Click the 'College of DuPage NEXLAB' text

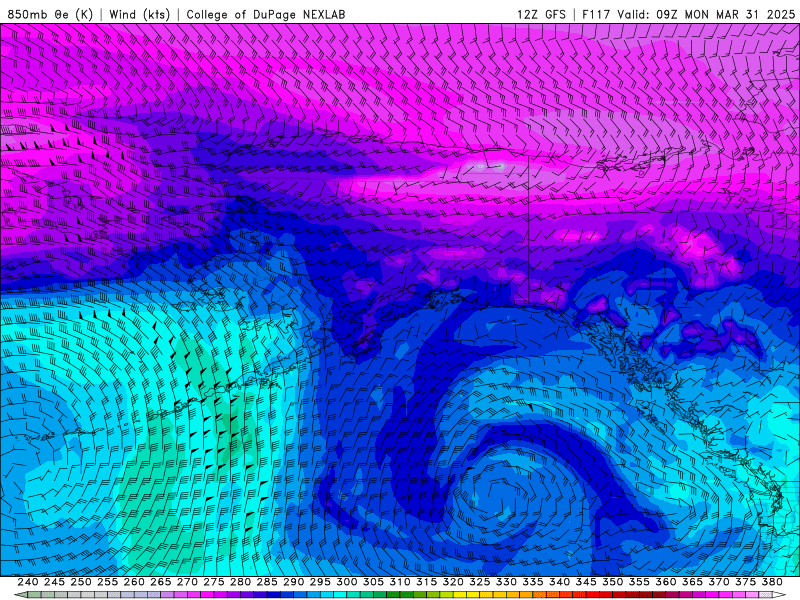(266, 14)
